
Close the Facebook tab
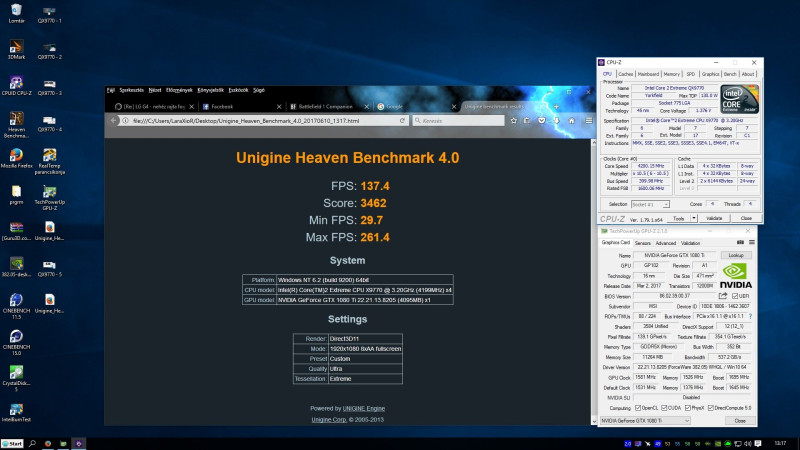[x=279, y=107]
